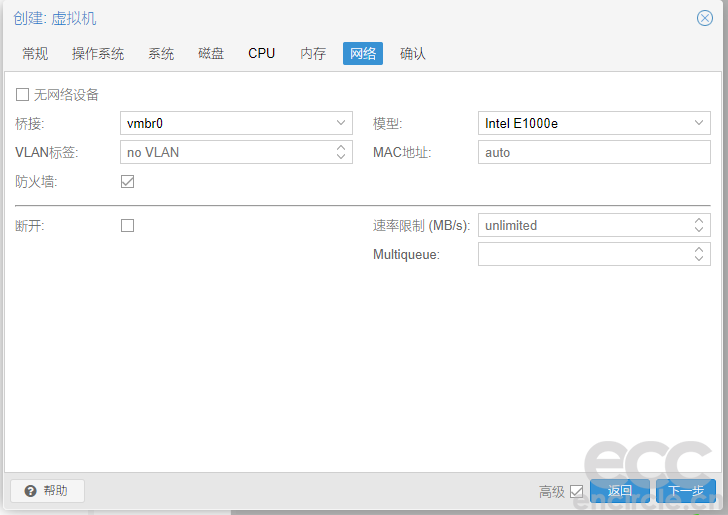Toggle the 防火墙 firewall checkbox

127,181
